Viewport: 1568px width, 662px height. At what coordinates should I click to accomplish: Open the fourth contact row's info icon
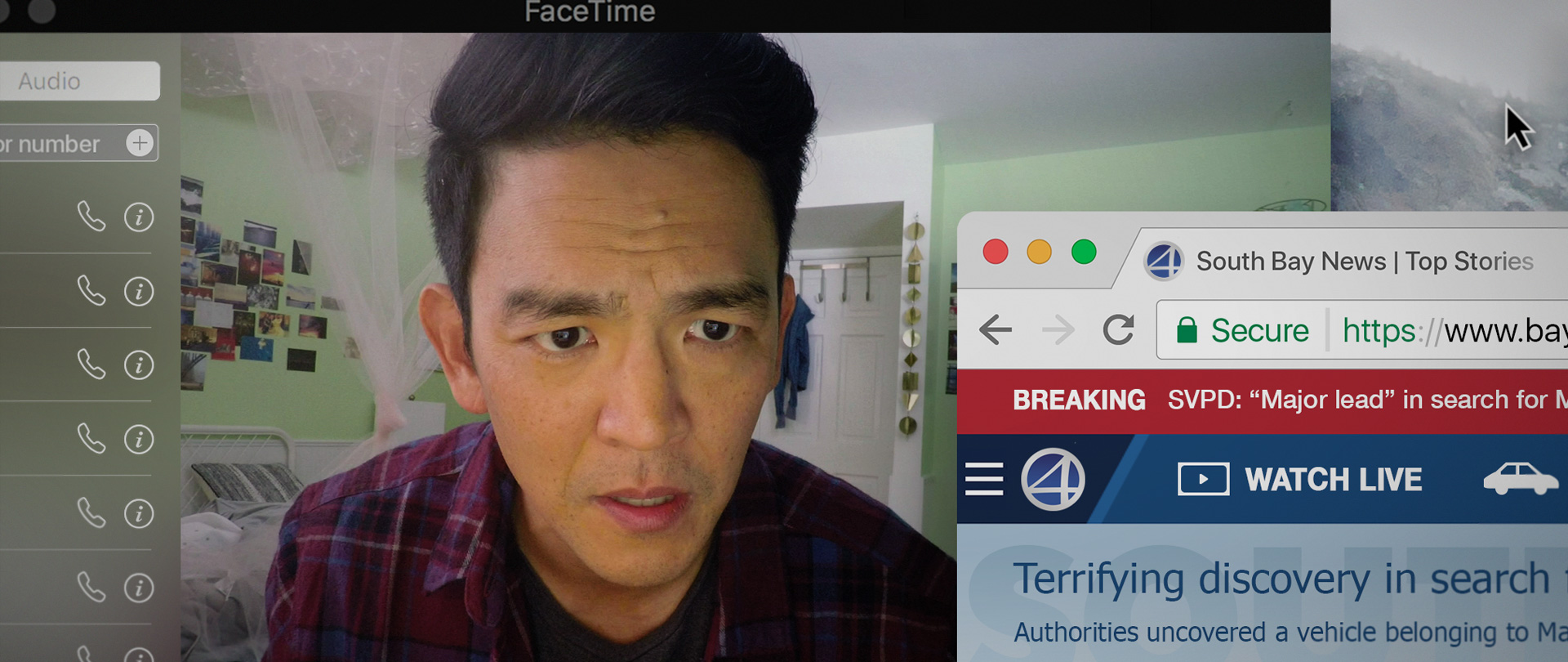click(139, 440)
